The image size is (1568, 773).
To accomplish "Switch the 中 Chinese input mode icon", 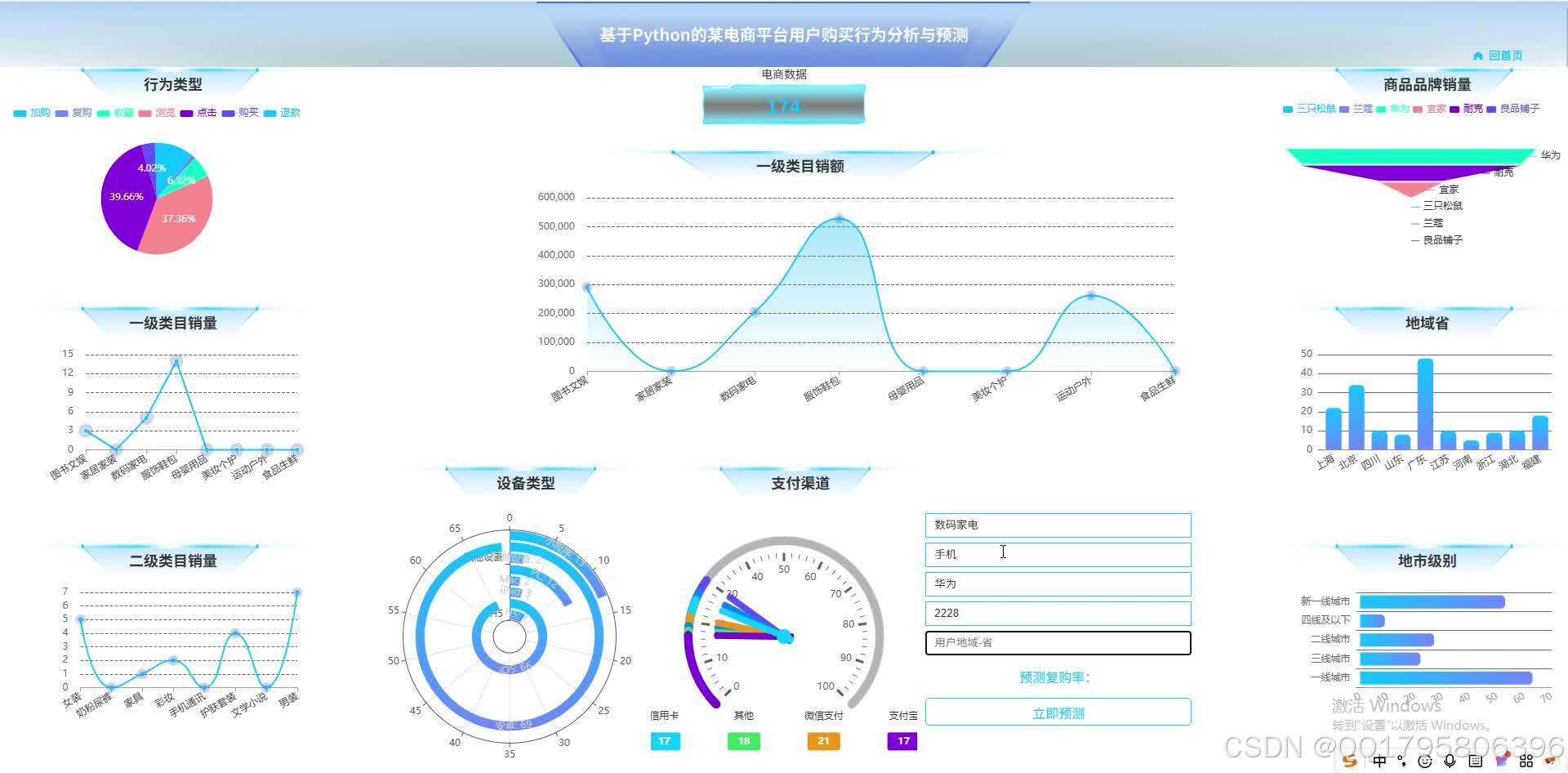I will coord(1379,761).
